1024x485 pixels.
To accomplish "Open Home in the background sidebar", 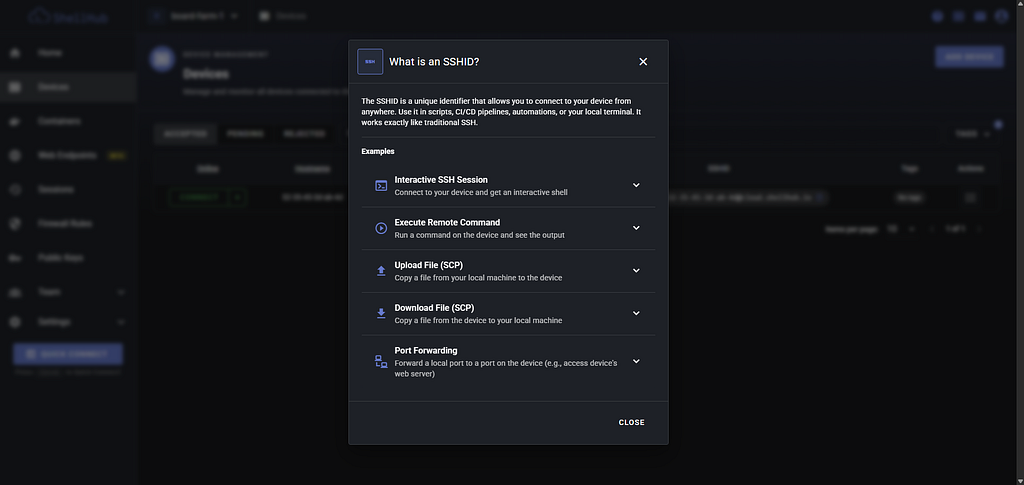I will click(68, 53).
